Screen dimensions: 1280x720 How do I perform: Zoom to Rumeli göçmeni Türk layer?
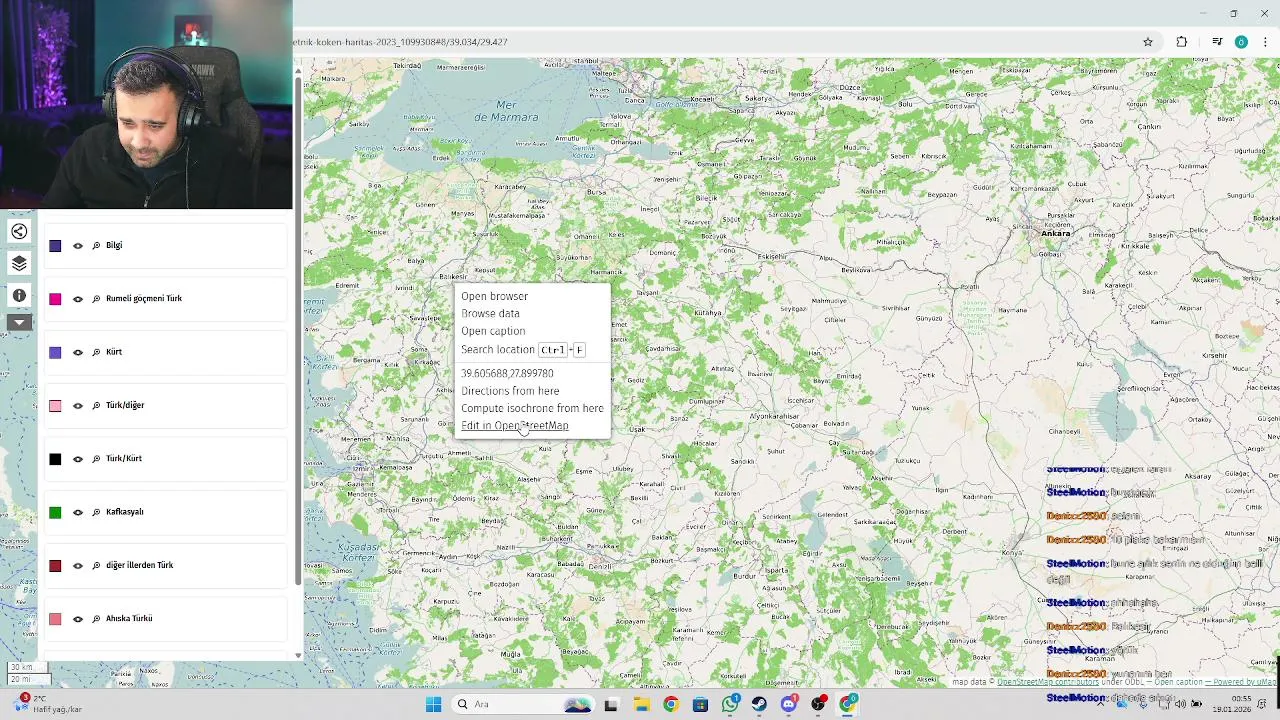[96, 298]
